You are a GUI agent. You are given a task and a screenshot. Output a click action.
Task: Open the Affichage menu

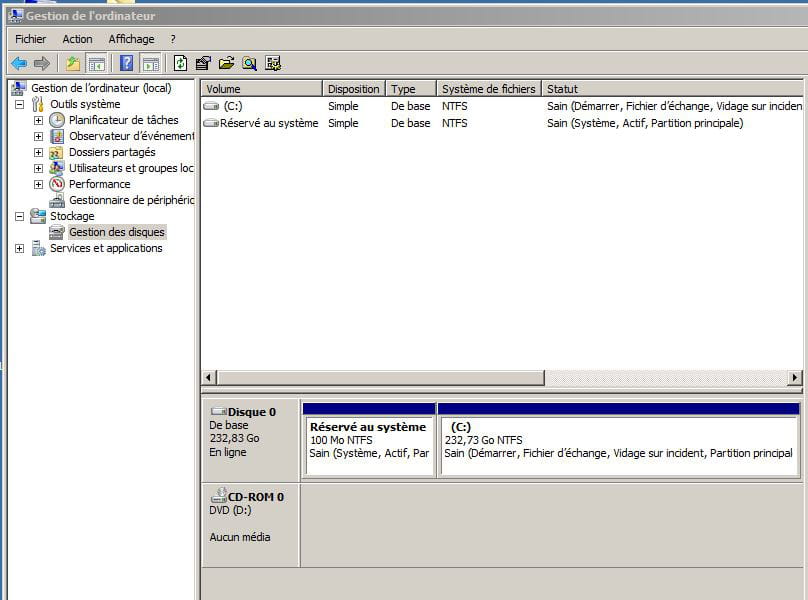[131, 39]
